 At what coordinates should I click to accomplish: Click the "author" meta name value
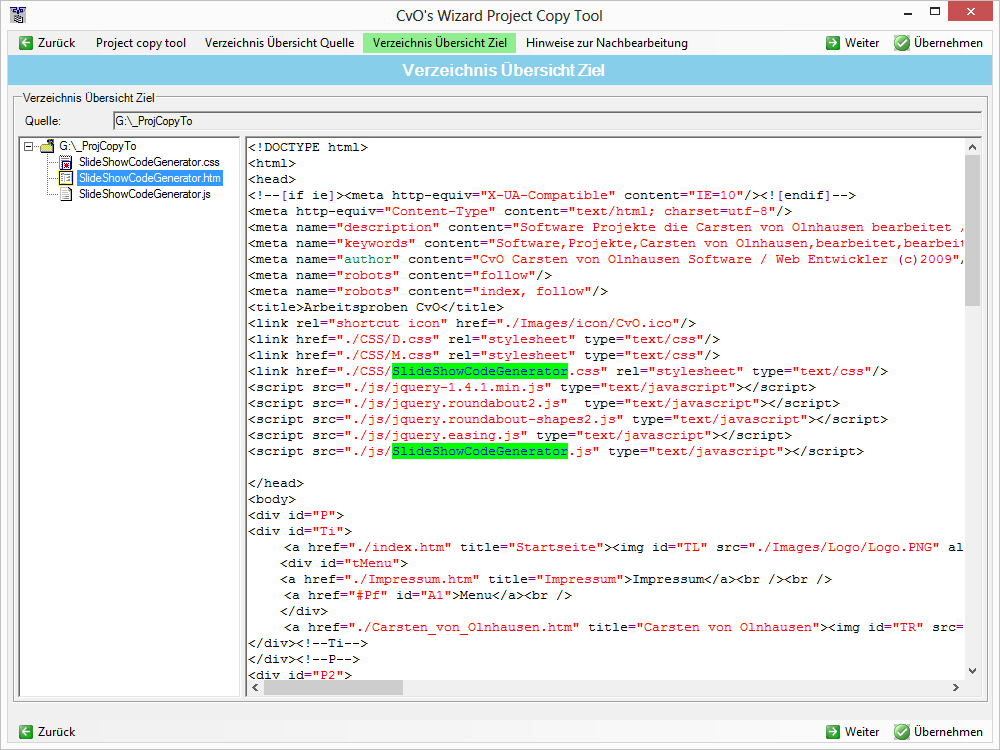368,259
